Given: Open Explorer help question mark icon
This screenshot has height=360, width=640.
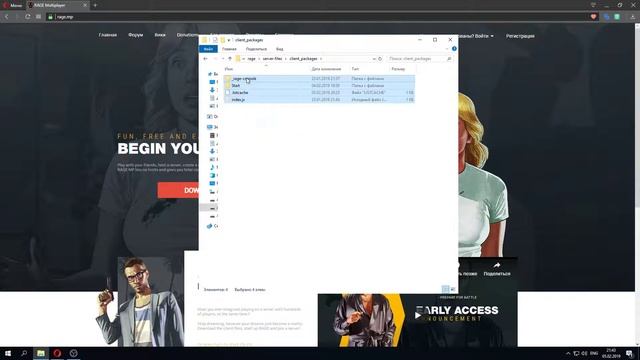Looking at the screenshot, I should click(454, 49).
